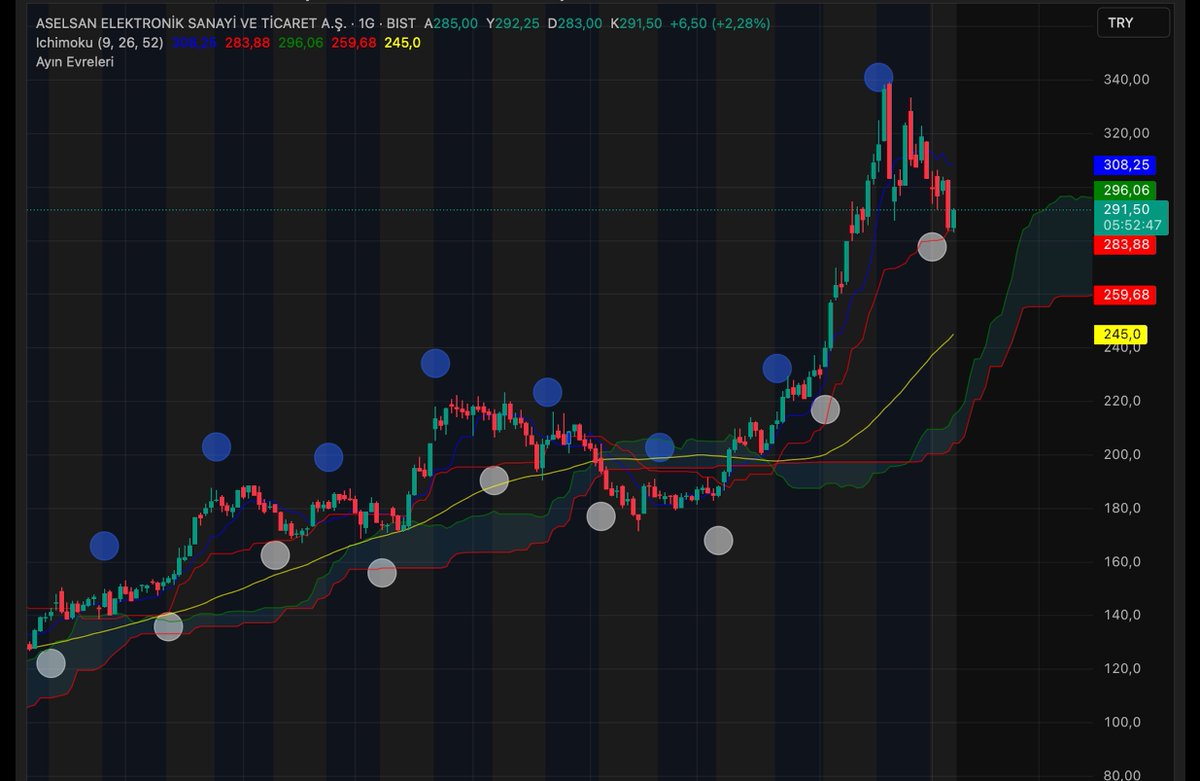Open the TRY currency selector

coord(1133,22)
